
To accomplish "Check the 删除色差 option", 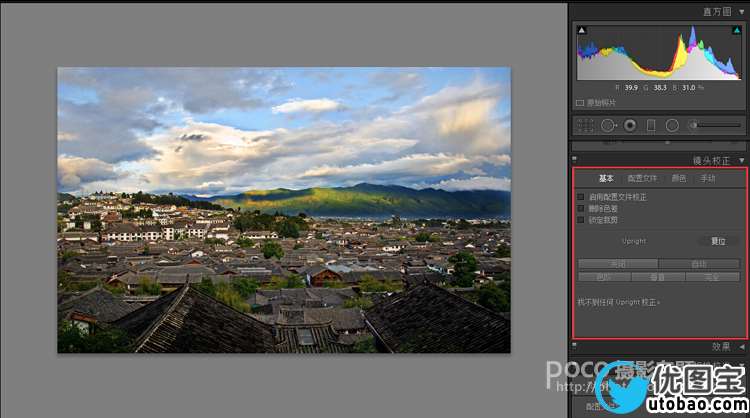I will point(581,208).
